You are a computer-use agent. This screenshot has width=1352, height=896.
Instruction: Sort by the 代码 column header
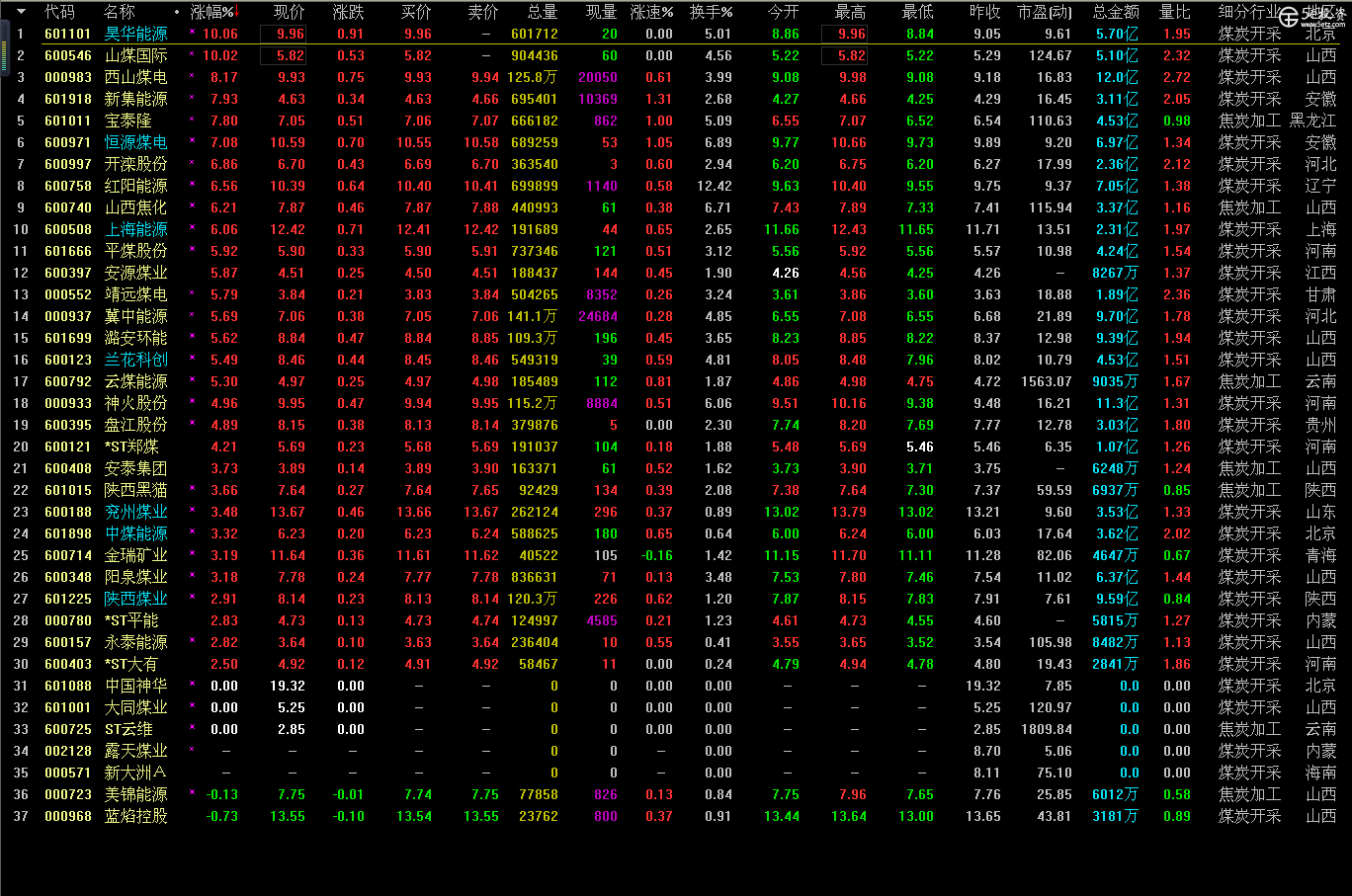tap(59, 12)
